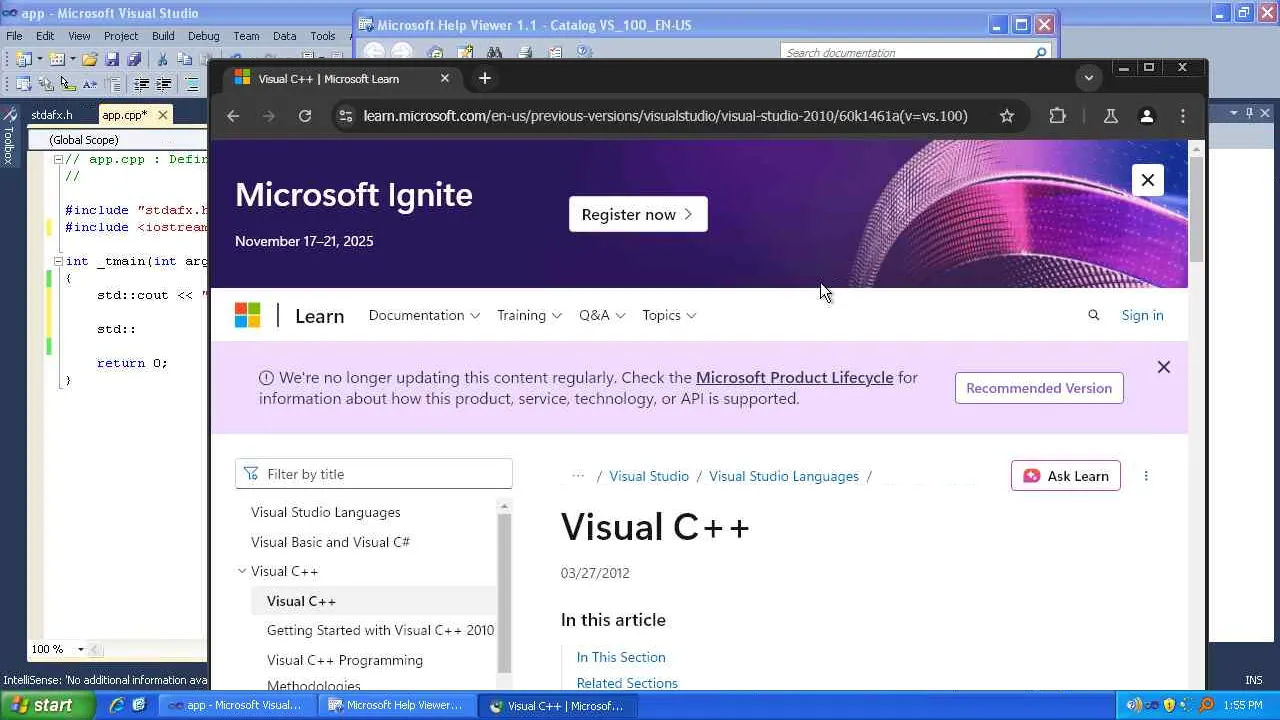Screen dimensions: 1280x720
Task: Click the Cut scissors icon in Visual Studio
Action: [x=162, y=60]
